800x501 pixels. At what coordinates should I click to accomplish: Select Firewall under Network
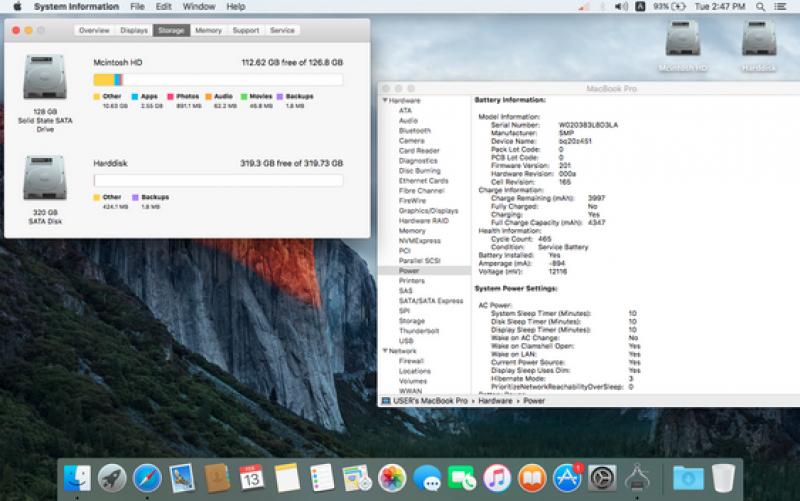click(411, 361)
